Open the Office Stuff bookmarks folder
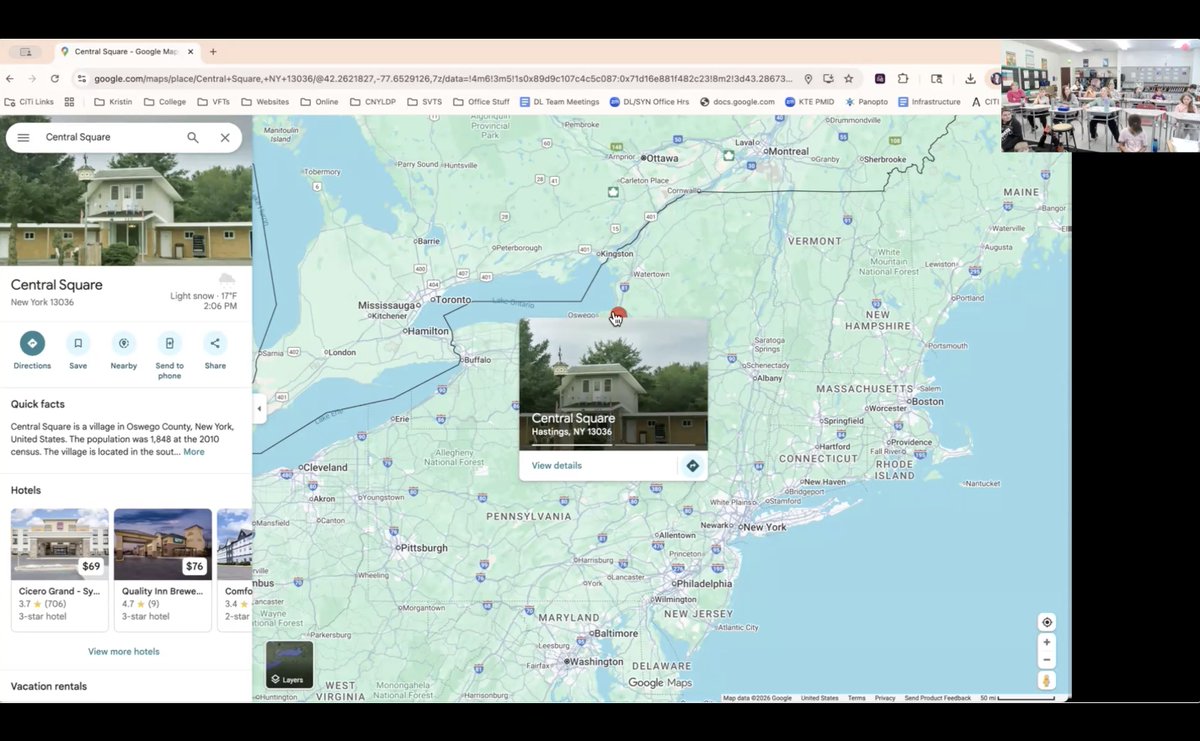This screenshot has height=741, width=1200. pos(481,102)
